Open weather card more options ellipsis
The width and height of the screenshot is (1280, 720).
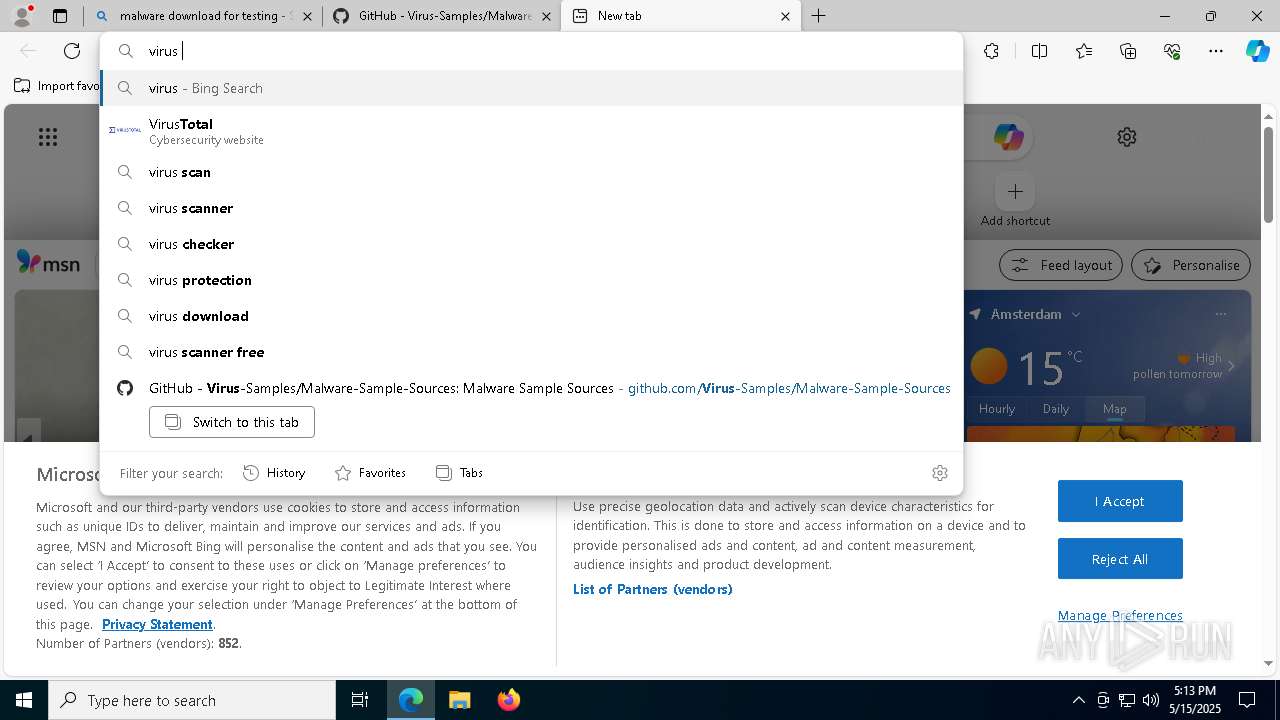(1220, 314)
